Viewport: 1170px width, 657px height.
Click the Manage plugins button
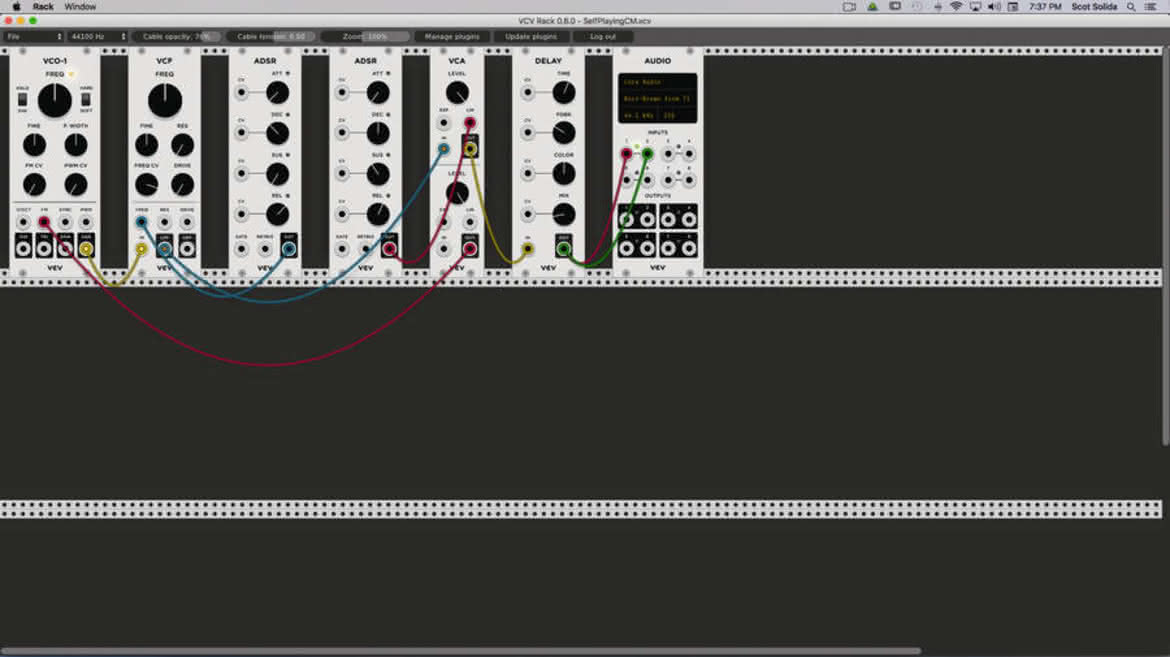(452, 36)
